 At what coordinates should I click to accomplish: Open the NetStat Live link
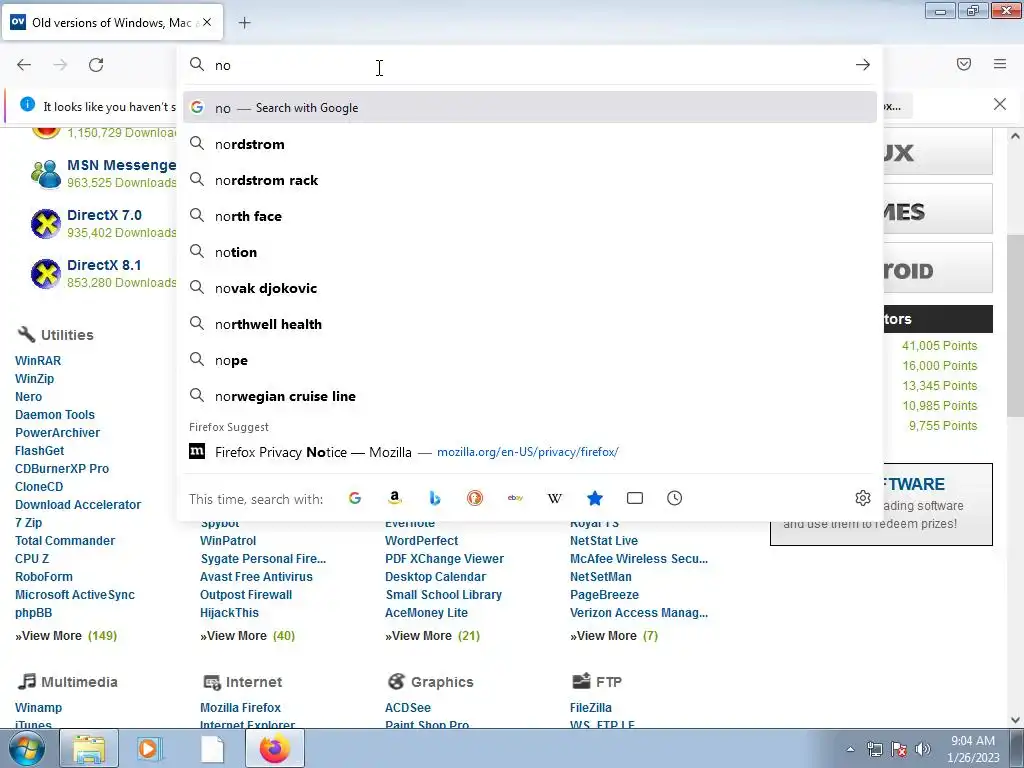tap(603, 541)
